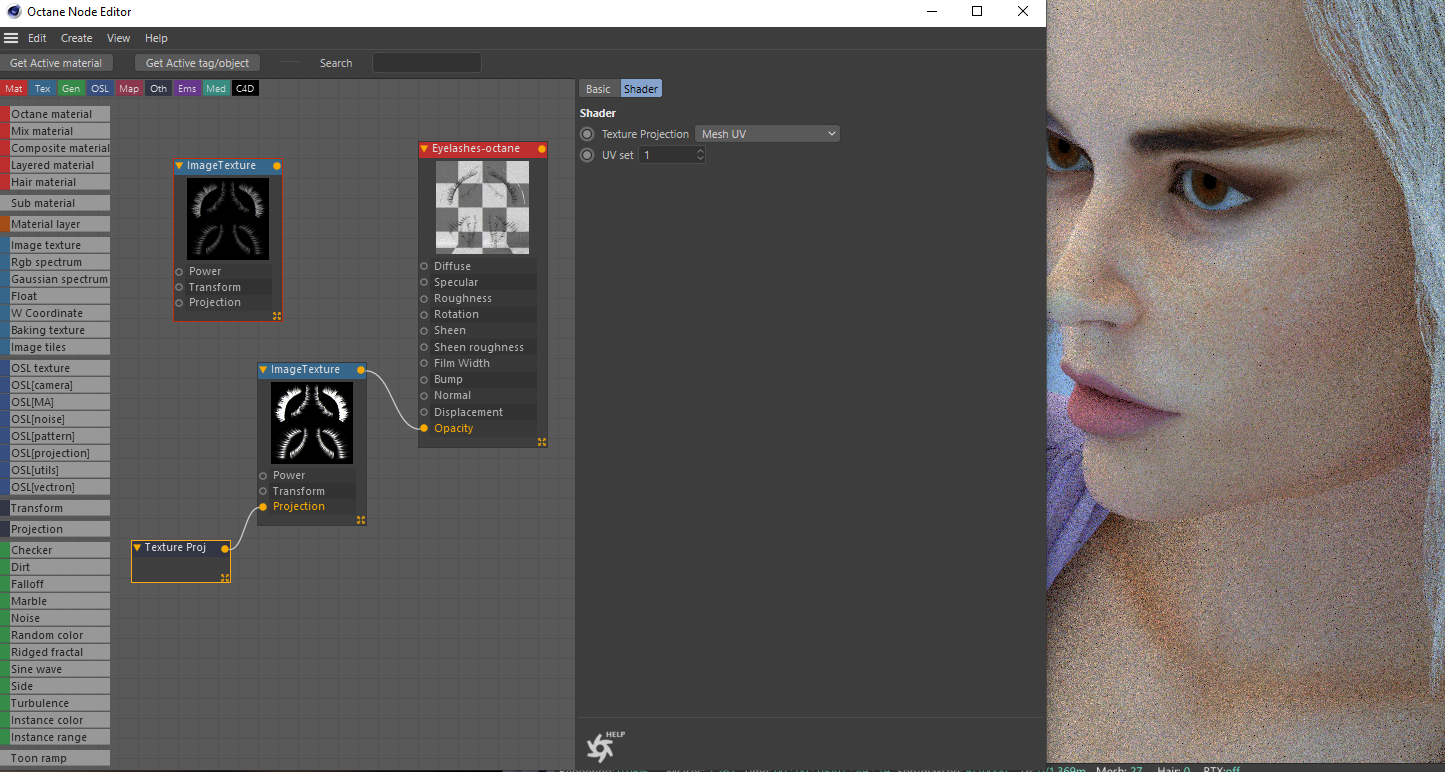Click the Octane help logo icon

[603, 746]
